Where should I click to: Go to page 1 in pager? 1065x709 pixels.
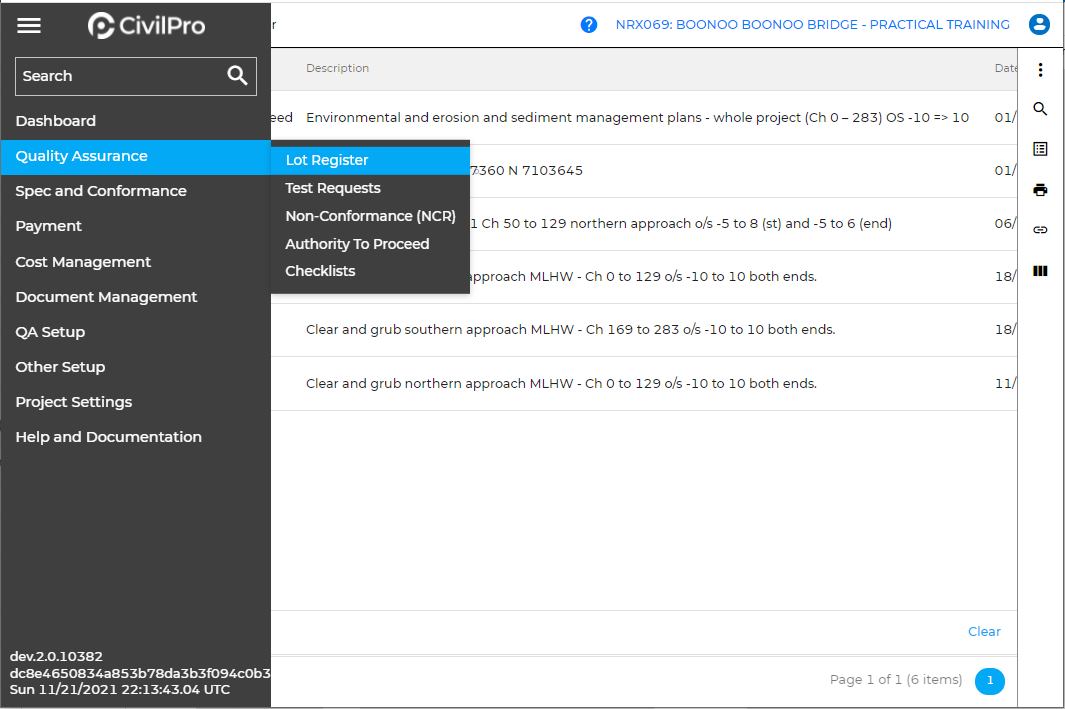click(x=990, y=680)
